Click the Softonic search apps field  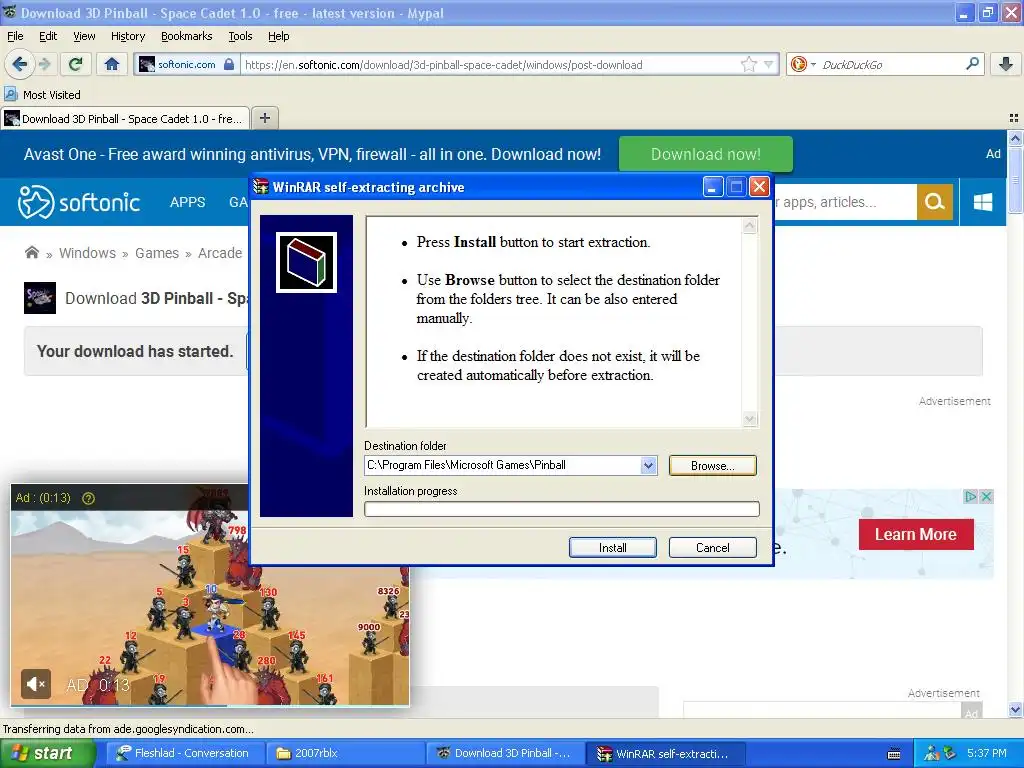tap(844, 202)
